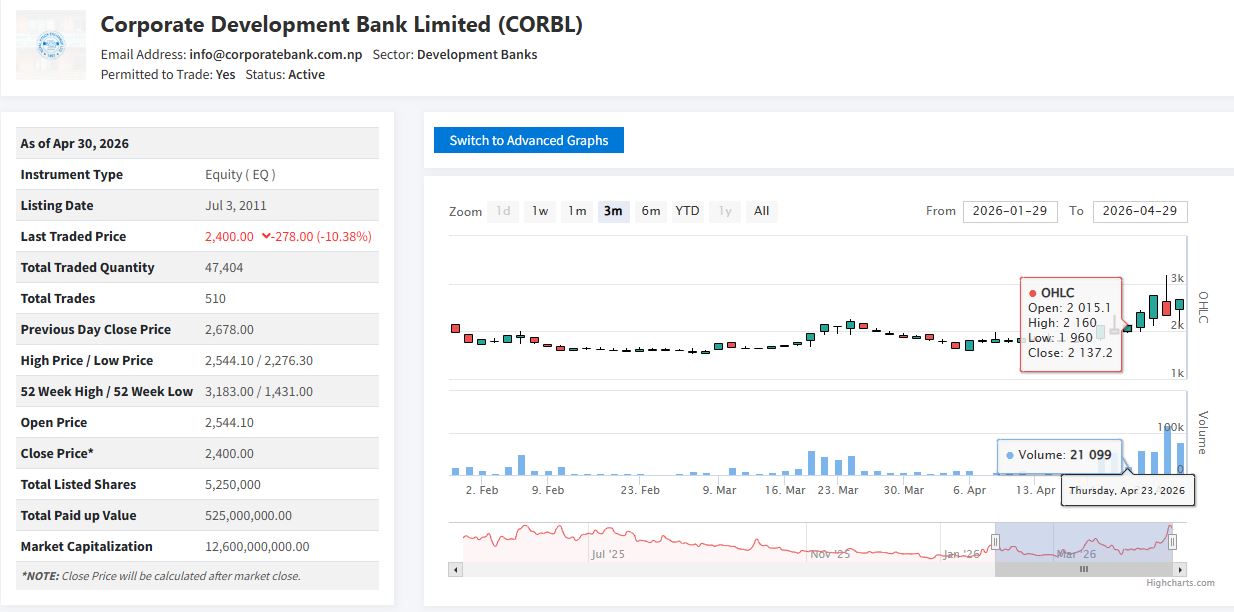Image resolution: width=1234 pixels, height=612 pixels.
Task: Click the left navigator range handle
Action: click(x=995, y=541)
